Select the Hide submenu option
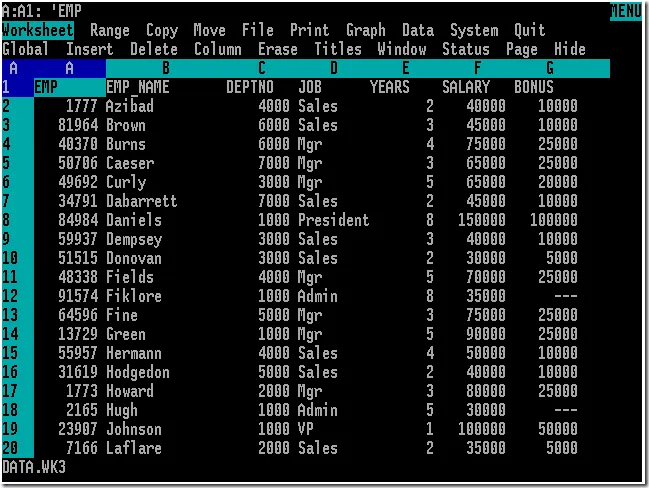This screenshot has width=649, height=488. (x=570, y=49)
